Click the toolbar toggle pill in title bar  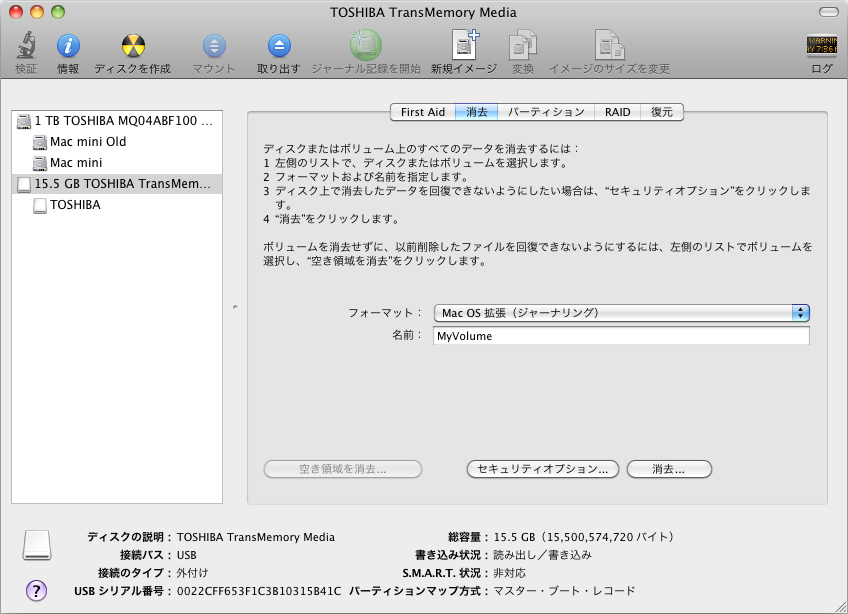pos(828,12)
